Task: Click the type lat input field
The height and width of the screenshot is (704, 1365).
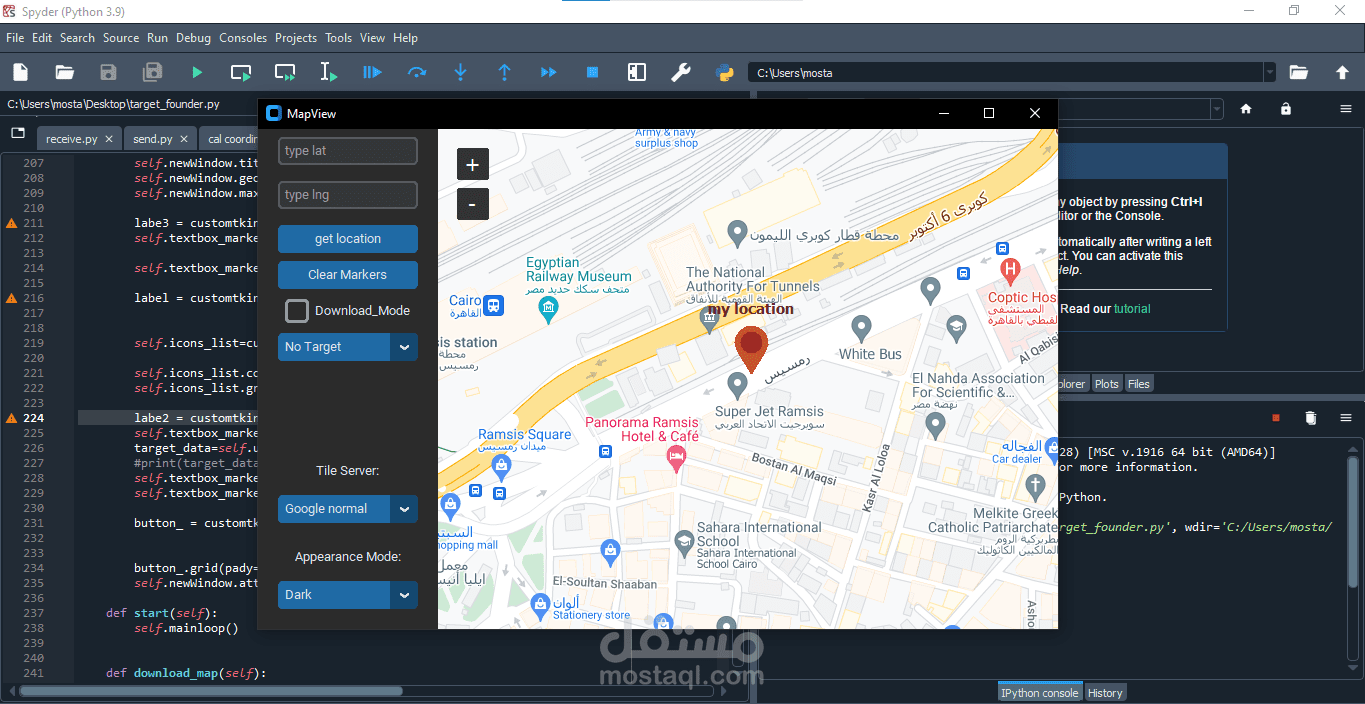Action: [347, 150]
